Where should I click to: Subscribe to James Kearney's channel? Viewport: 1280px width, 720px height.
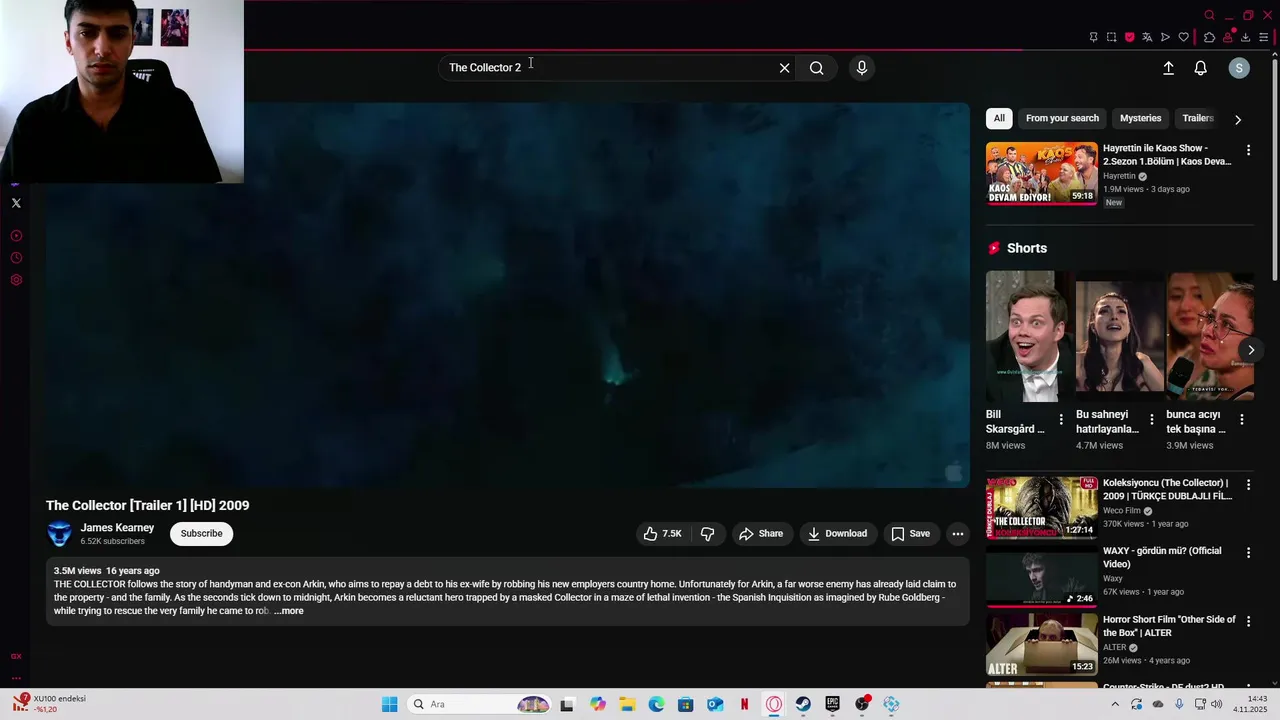(202, 534)
